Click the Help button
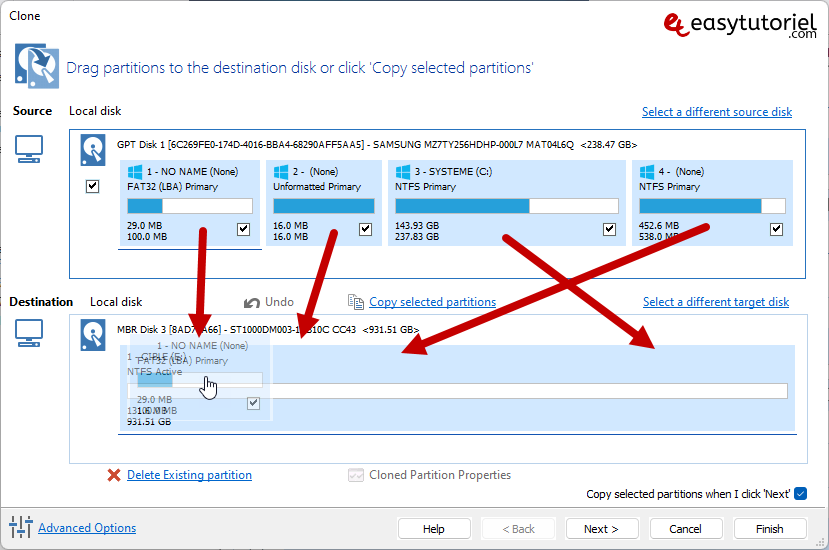 point(434,528)
